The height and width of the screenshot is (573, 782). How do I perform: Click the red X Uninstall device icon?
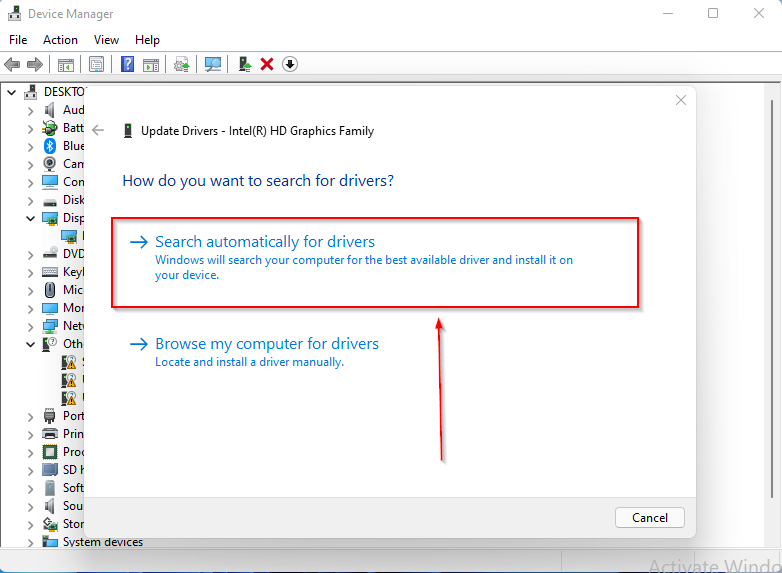(267, 64)
